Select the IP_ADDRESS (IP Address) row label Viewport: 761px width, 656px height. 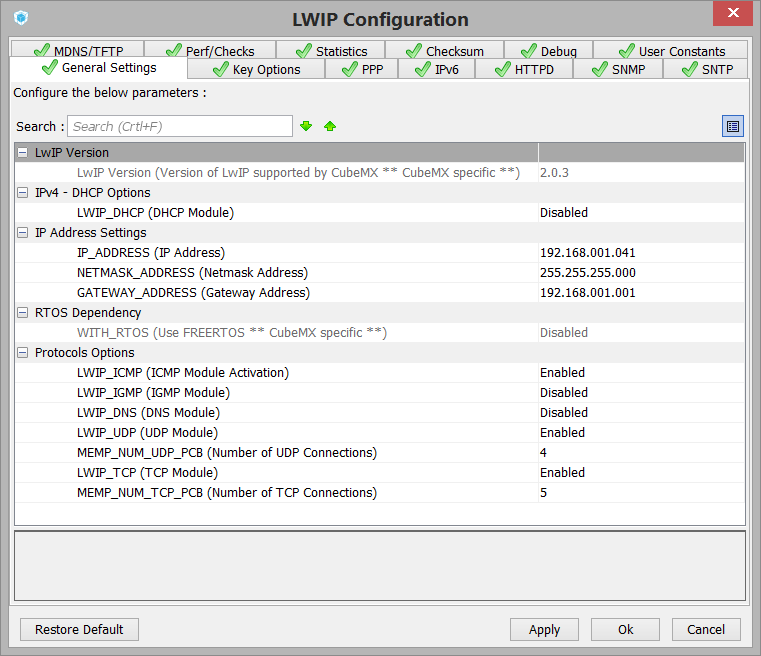click(x=151, y=253)
